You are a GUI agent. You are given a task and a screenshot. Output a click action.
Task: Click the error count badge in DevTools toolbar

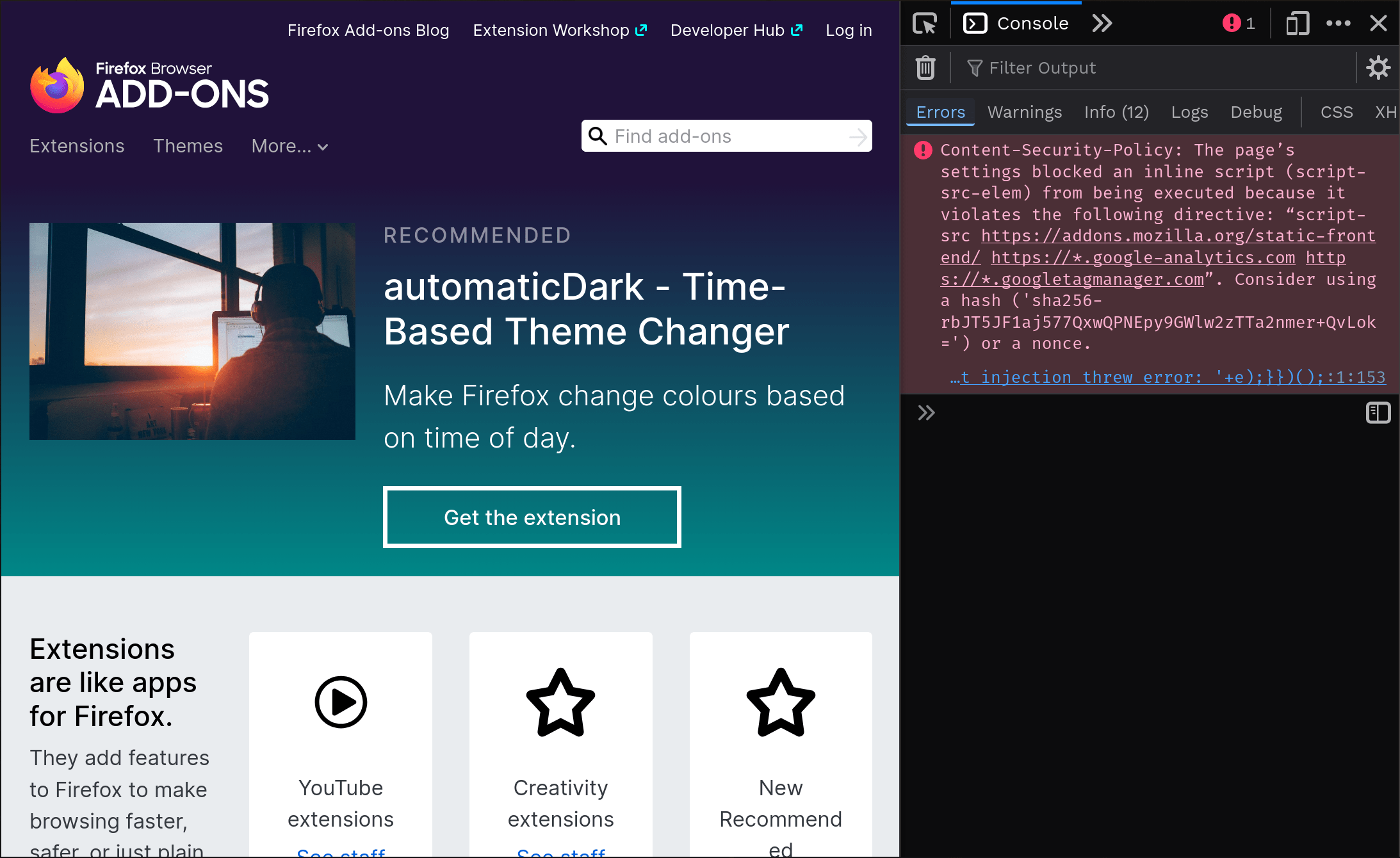point(1237,23)
